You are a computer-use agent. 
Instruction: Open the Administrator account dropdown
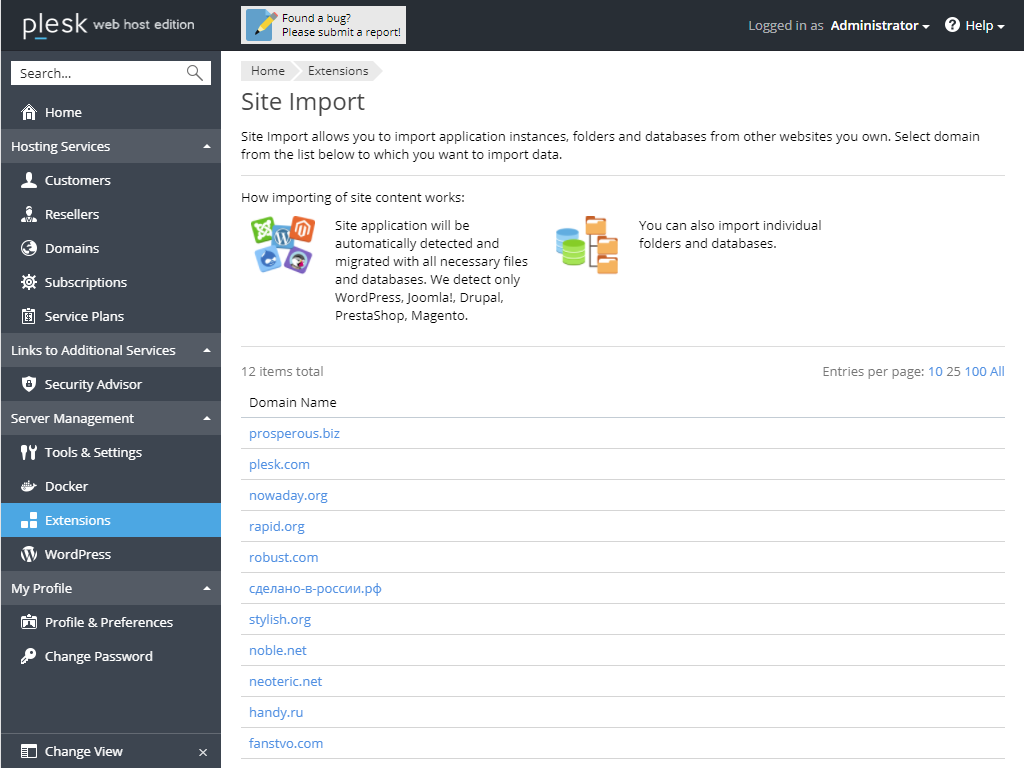pos(879,26)
